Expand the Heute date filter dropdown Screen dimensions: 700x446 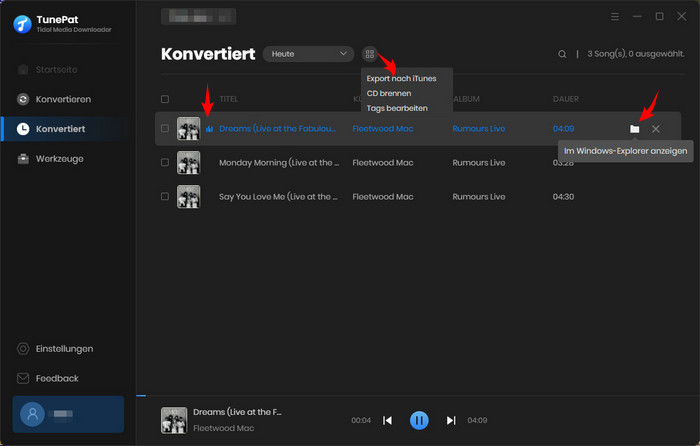point(308,54)
